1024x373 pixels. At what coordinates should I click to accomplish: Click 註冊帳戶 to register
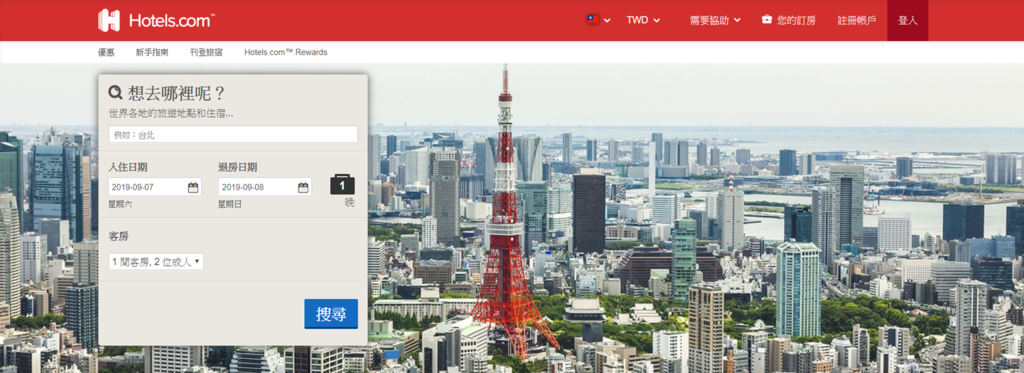(857, 20)
